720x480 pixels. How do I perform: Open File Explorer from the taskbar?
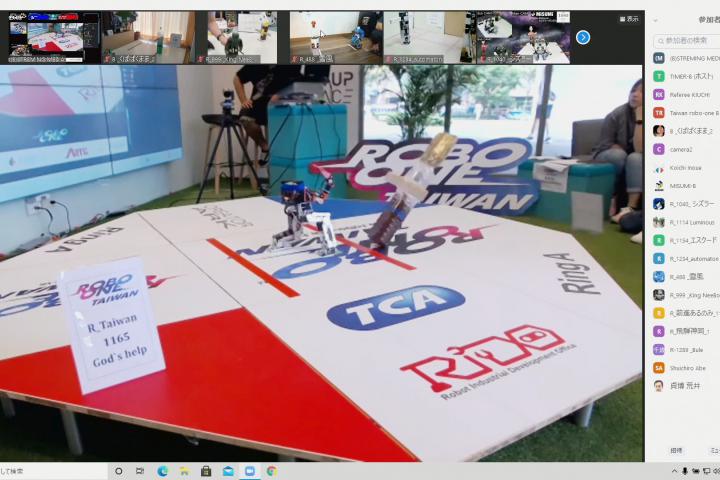tap(184, 471)
